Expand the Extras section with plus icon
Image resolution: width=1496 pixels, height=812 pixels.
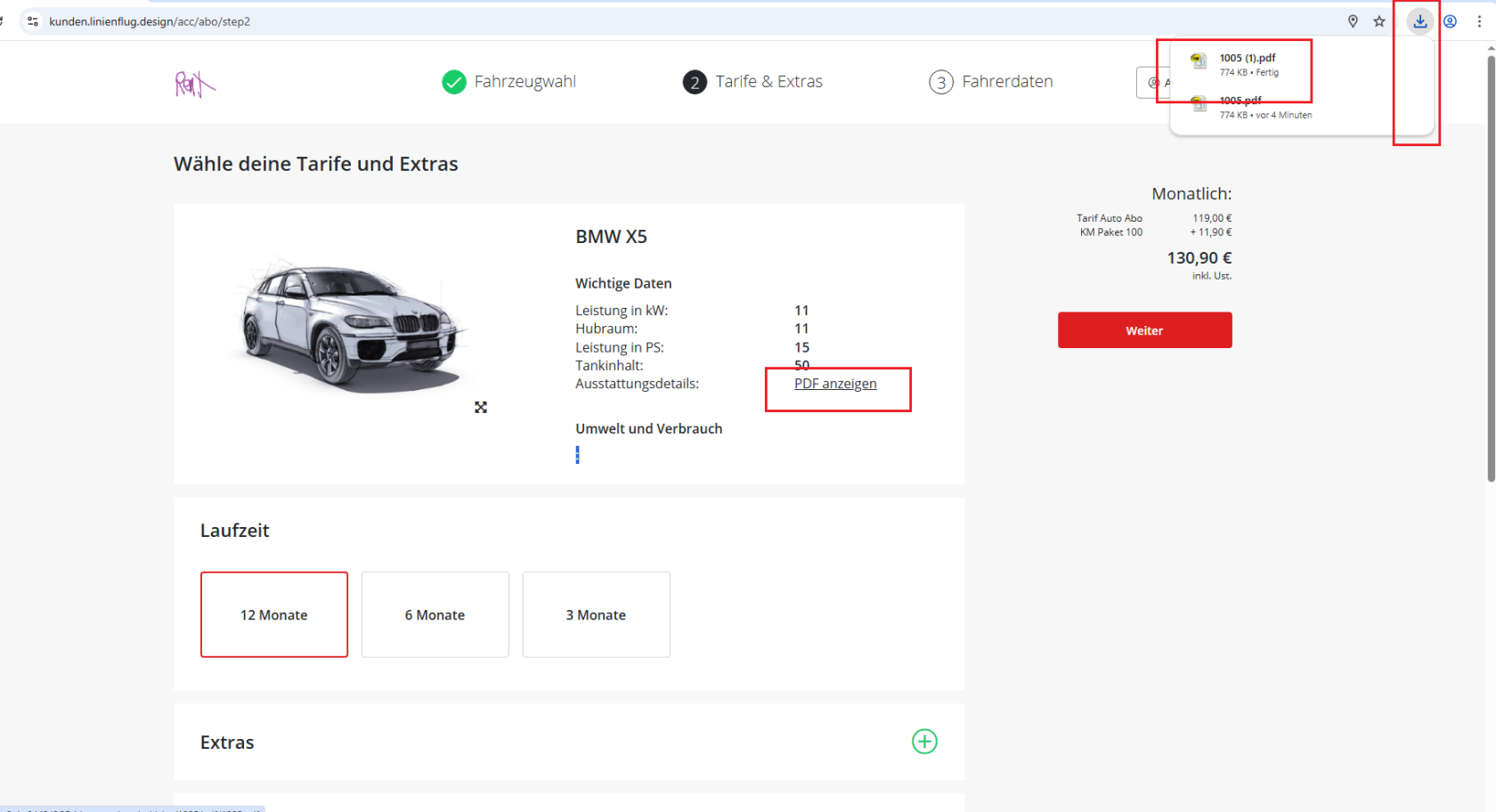(924, 742)
